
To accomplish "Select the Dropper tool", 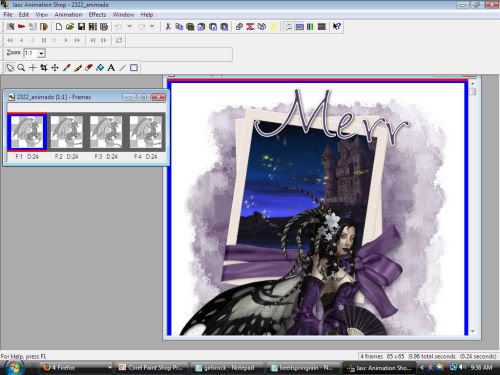I will click(66, 68).
